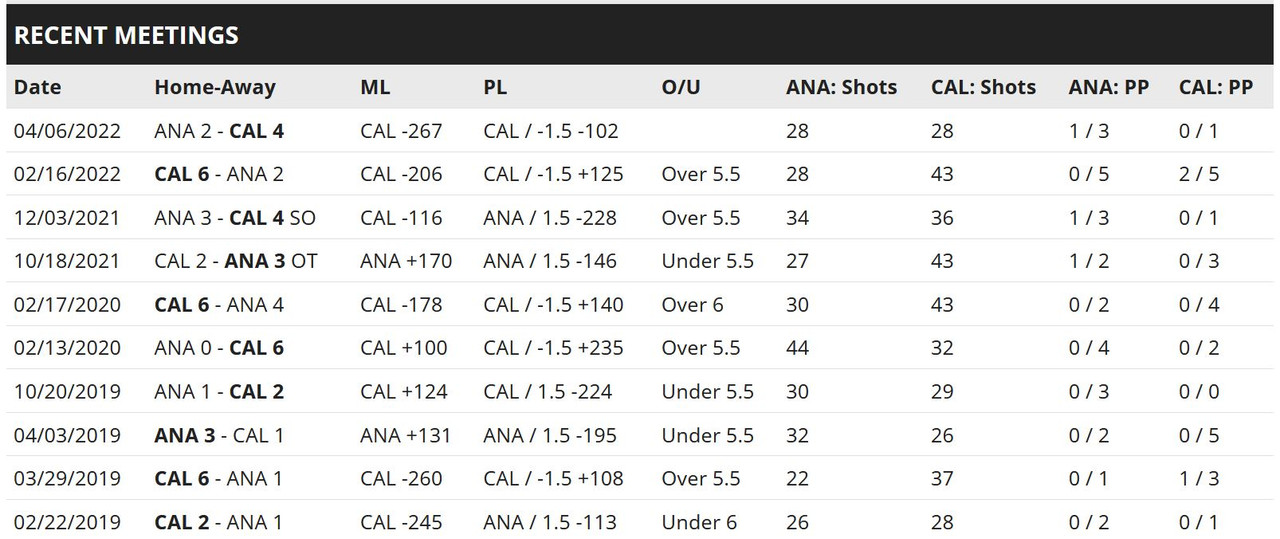This screenshot has width=1280, height=539.
Task: Click the Under 6 total in last row
Action: [699, 522]
